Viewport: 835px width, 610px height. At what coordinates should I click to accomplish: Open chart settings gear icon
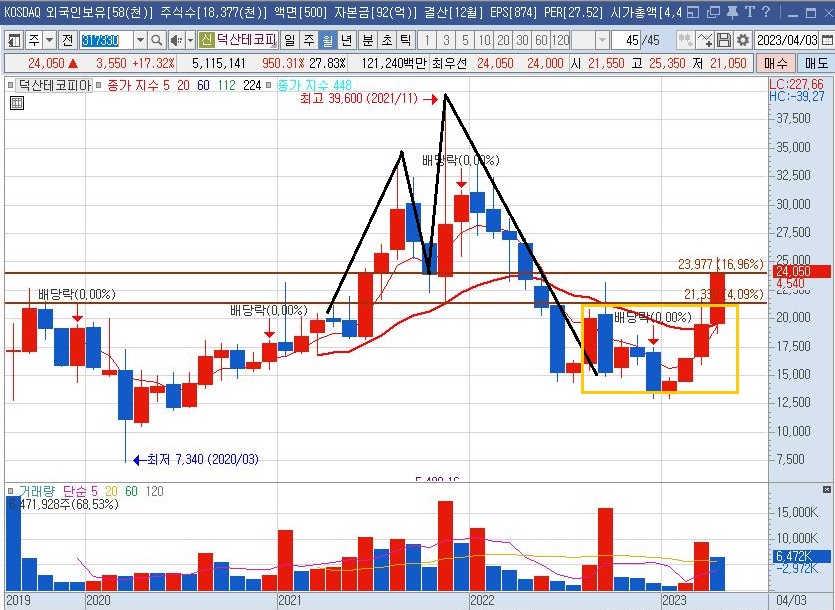[x=743, y=40]
